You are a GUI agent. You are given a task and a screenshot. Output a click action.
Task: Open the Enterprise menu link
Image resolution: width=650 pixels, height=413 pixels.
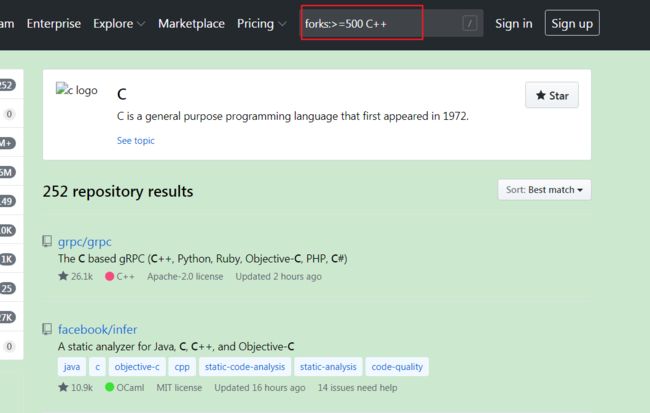[x=53, y=24]
